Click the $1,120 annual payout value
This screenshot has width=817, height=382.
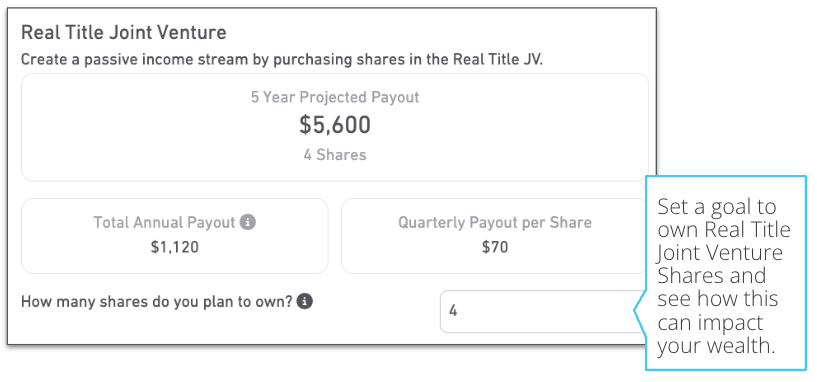tap(175, 247)
